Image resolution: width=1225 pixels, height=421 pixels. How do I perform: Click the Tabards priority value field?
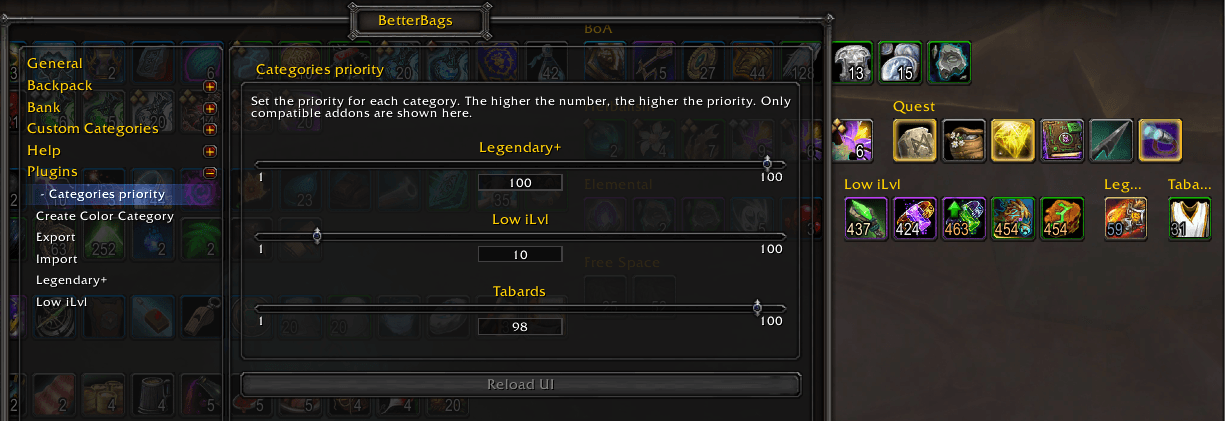[x=520, y=326]
